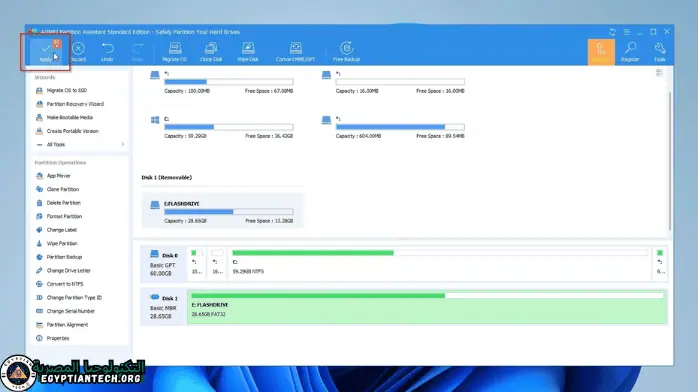Image resolution: width=698 pixels, height=392 pixels.
Task: Open Migrate OS from the toolbar
Action: point(174,52)
